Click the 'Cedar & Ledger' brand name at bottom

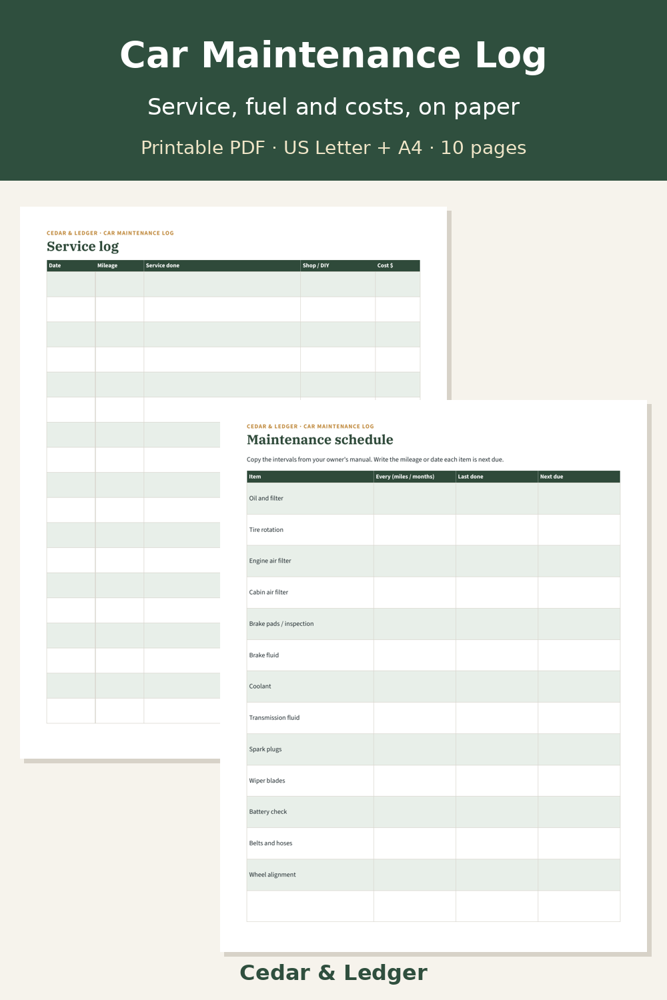pyautogui.click(x=333, y=973)
